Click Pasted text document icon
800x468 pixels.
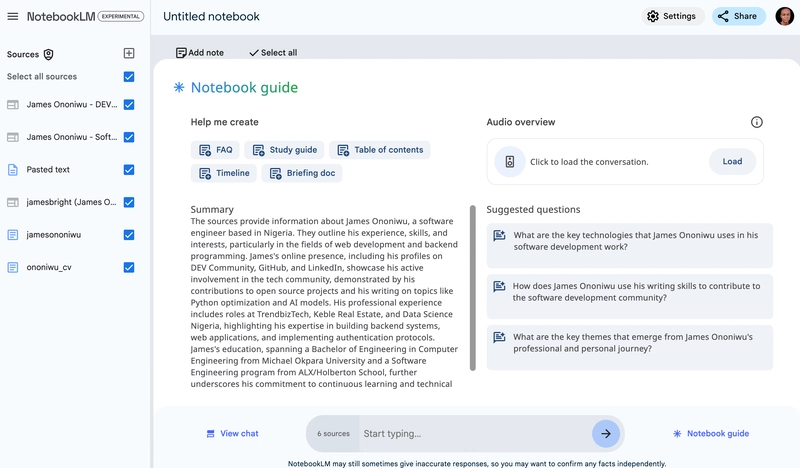tap(13, 169)
